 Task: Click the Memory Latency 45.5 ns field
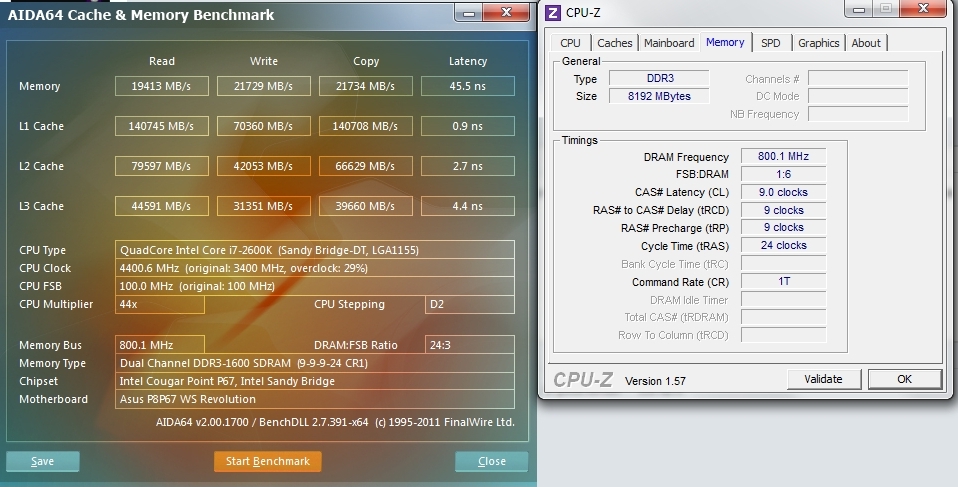coord(467,86)
